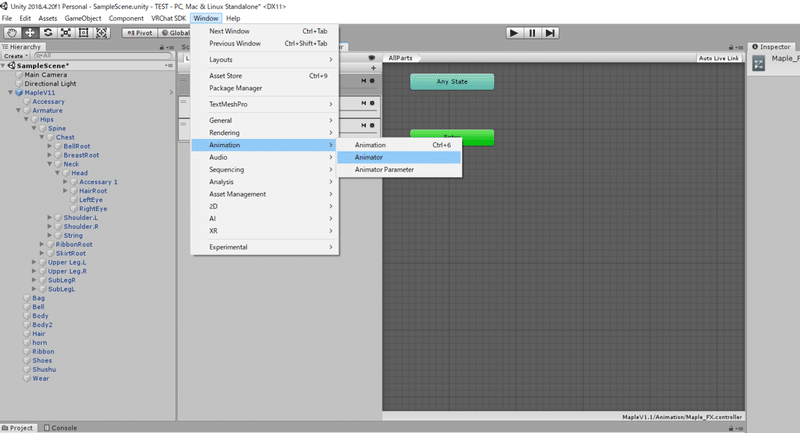Select Asset Store in Window menu
Screen dimensions: 800x433
coord(265,75)
